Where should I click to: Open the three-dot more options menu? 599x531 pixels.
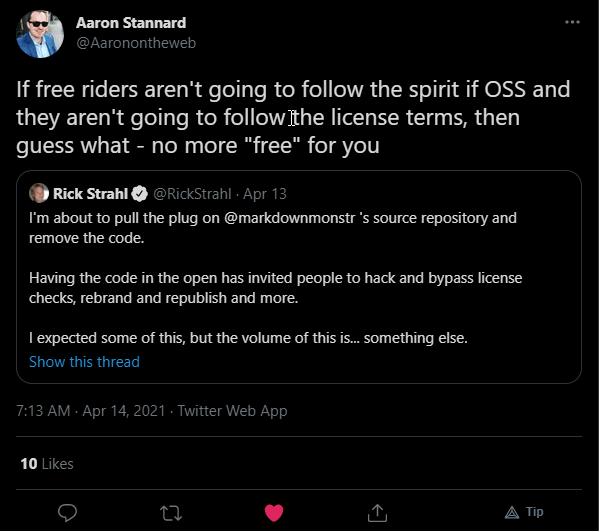tap(572, 22)
